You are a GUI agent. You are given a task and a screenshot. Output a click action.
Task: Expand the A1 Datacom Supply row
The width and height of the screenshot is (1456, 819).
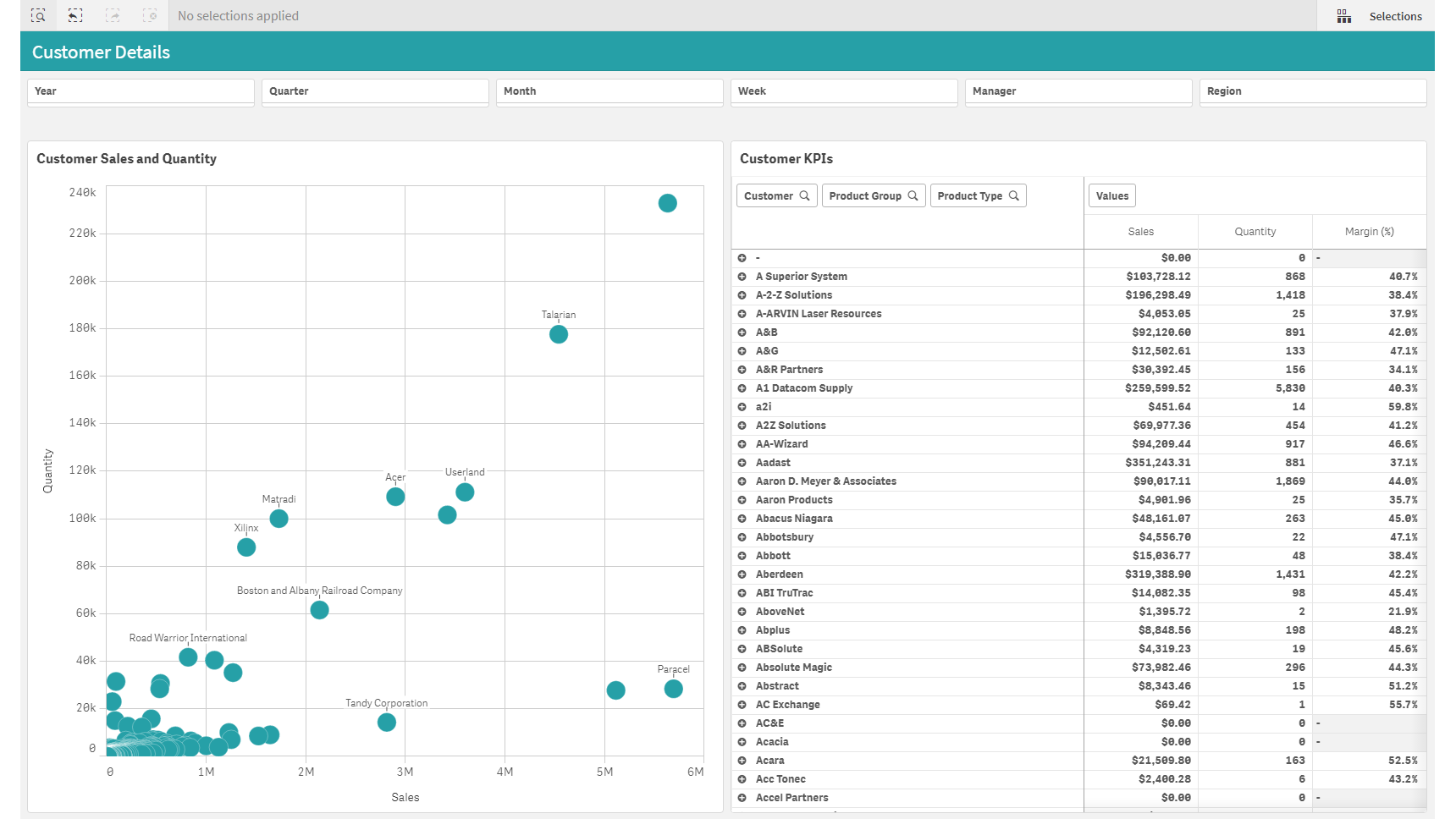(x=742, y=388)
